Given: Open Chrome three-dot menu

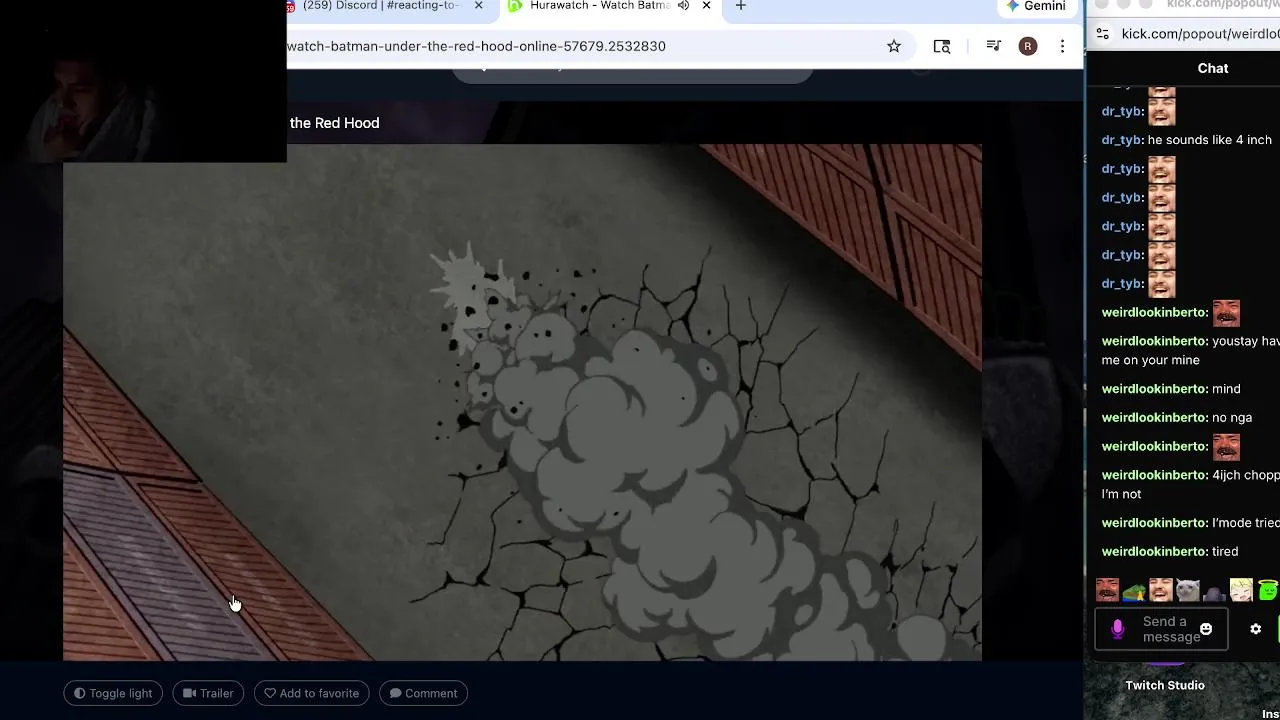Looking at the screenshot, I should [1063, 46].
